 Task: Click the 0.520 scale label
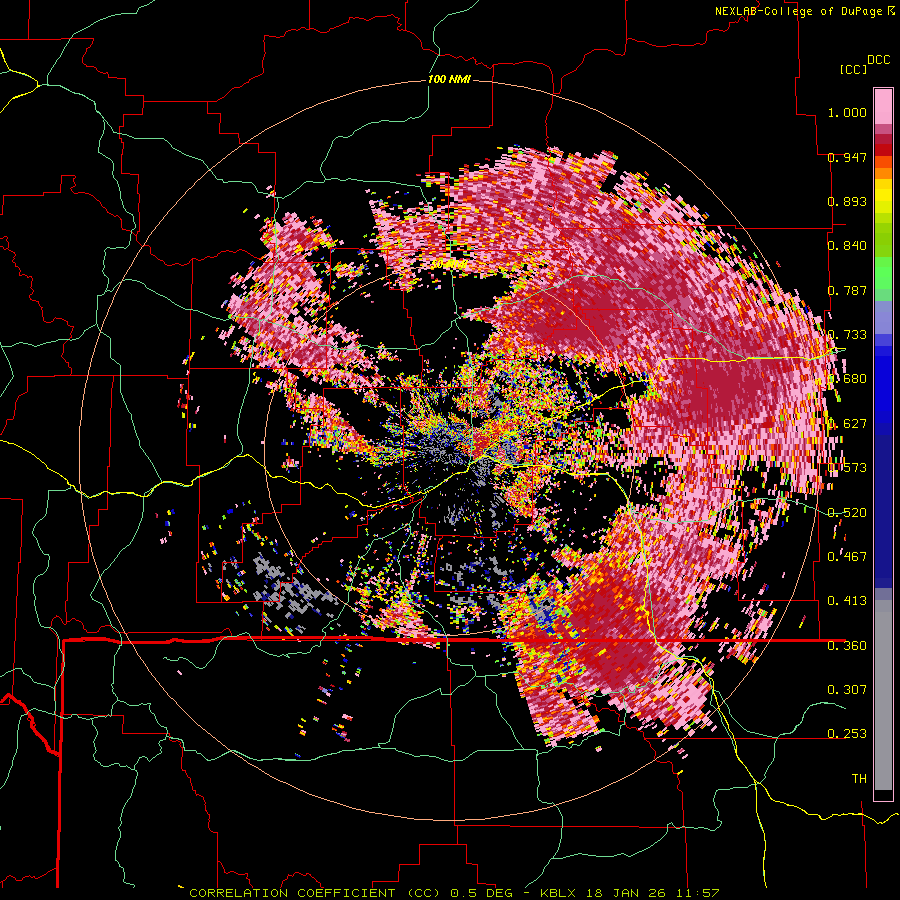847,513
